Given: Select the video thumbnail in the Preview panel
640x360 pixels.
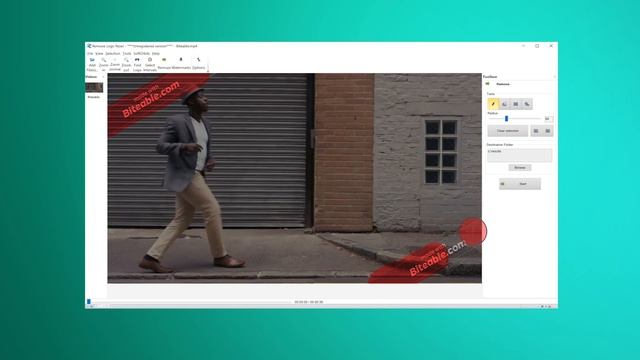Looking at the screenshot, I should [94, 87].
